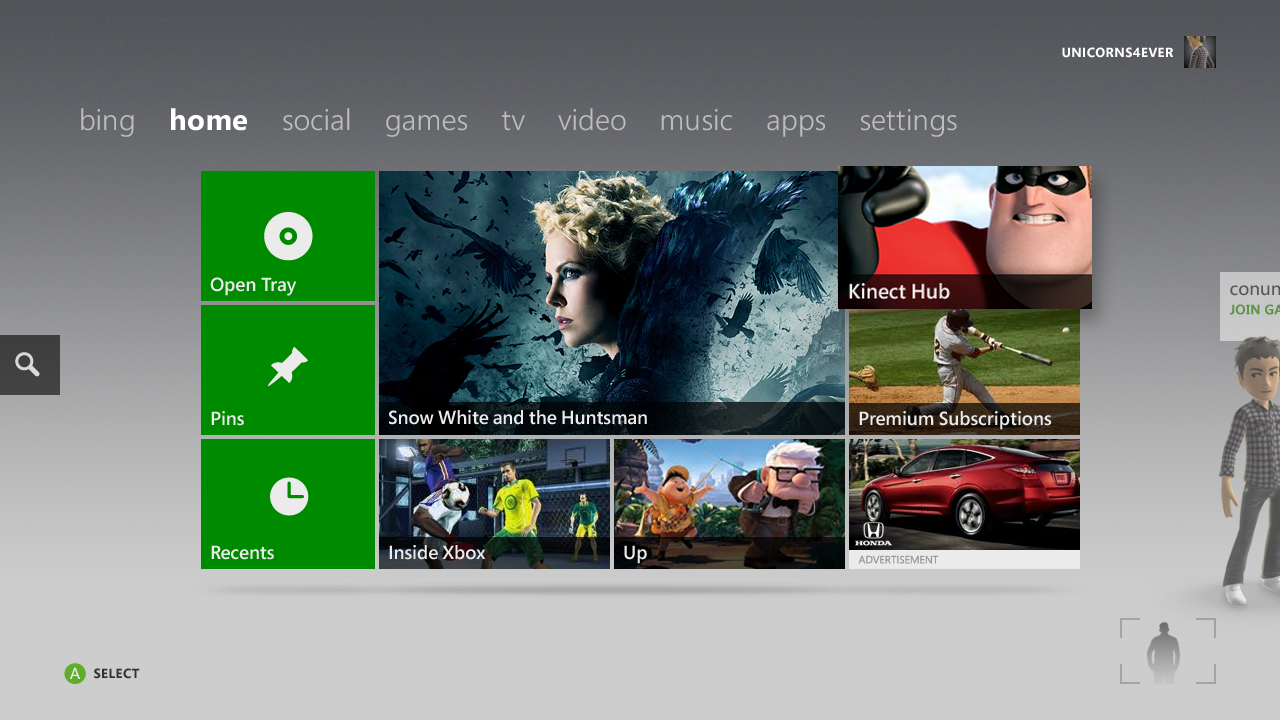The width and height of the screenshot is (1280, 720).
Task: Open the Inside Xbox tile
Action: click(x=494, y=504)
